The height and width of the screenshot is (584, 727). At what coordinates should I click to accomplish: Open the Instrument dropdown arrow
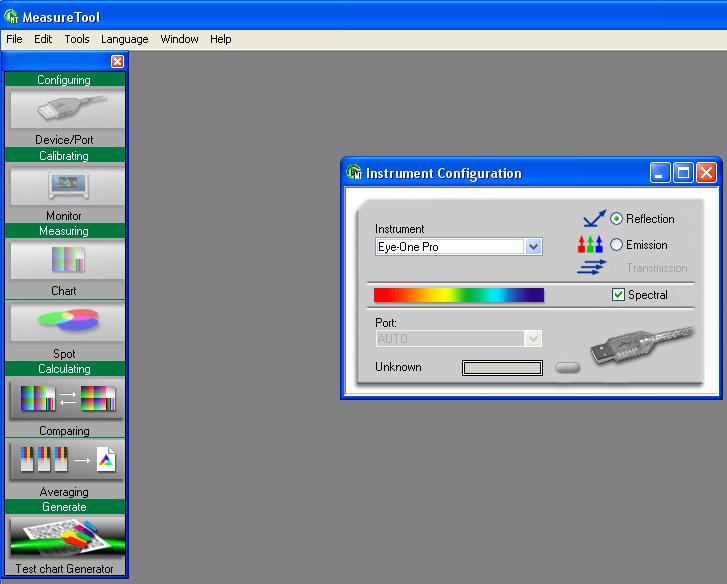(533, 247)
